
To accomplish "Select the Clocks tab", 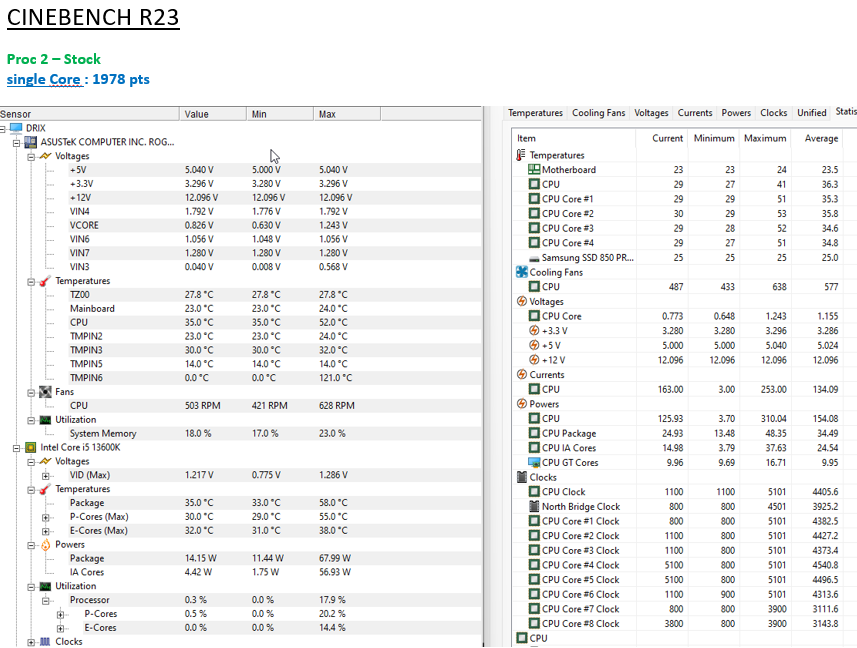I will pyautogui.click(x=773, y=113).
